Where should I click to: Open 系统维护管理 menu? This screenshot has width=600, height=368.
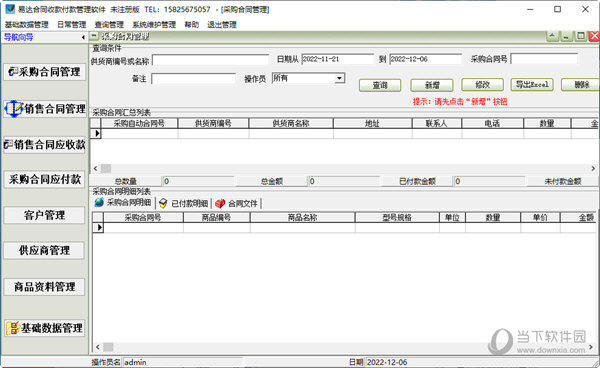[154, 24]
